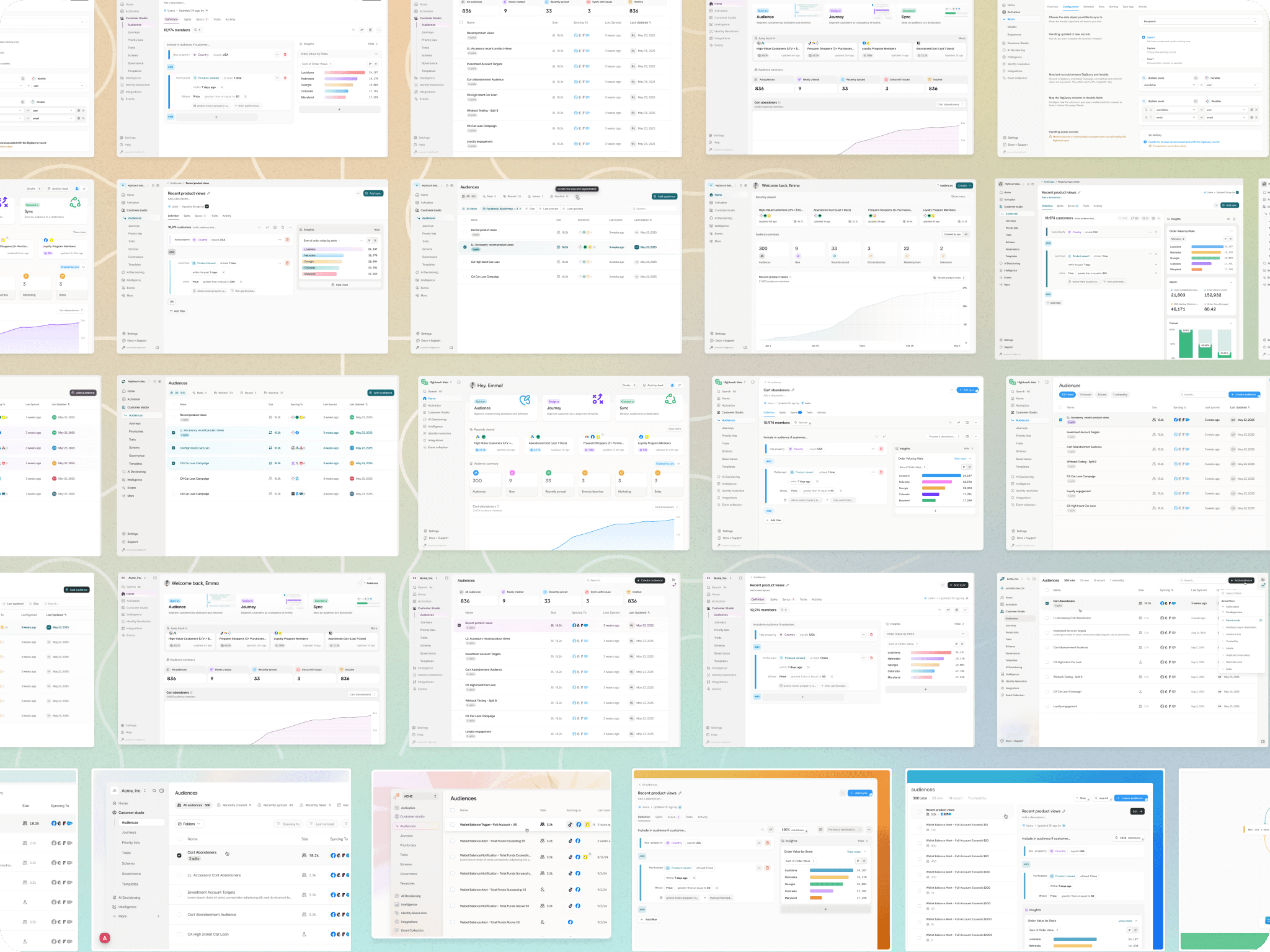This screenshot has height=952, width=1270.
Task: Open the Folders dropdown
Action: point(189,824)
